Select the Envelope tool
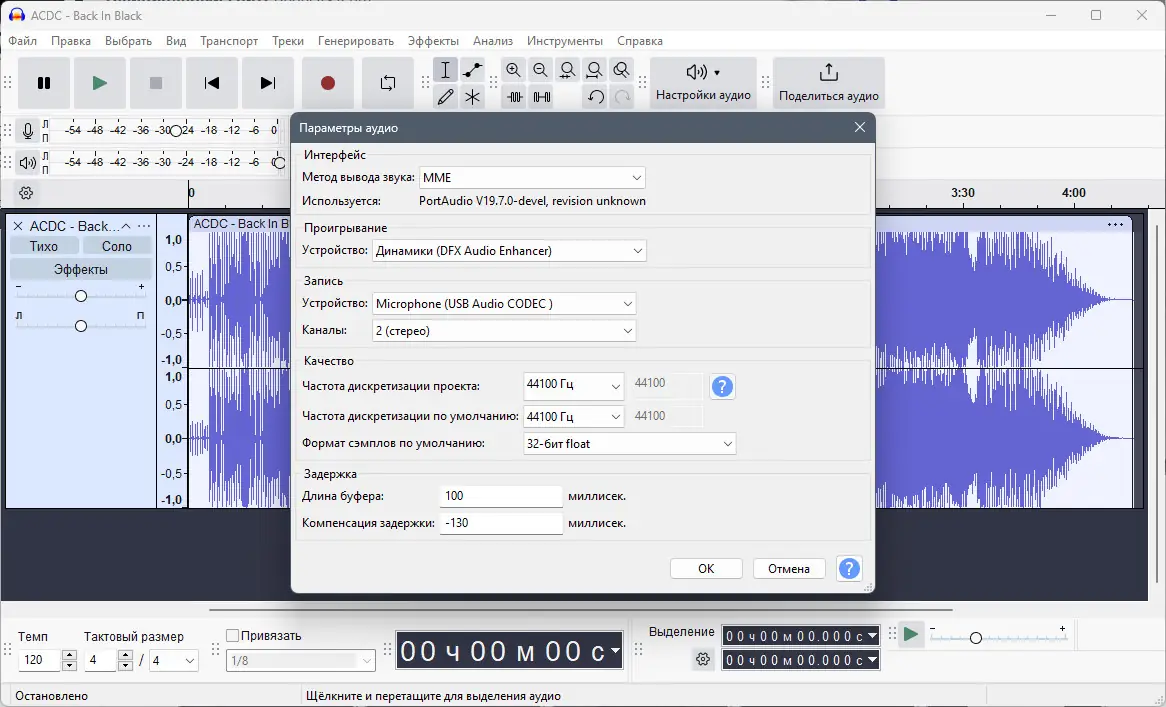Screen dimensions: 1166x707 [473, 70]
